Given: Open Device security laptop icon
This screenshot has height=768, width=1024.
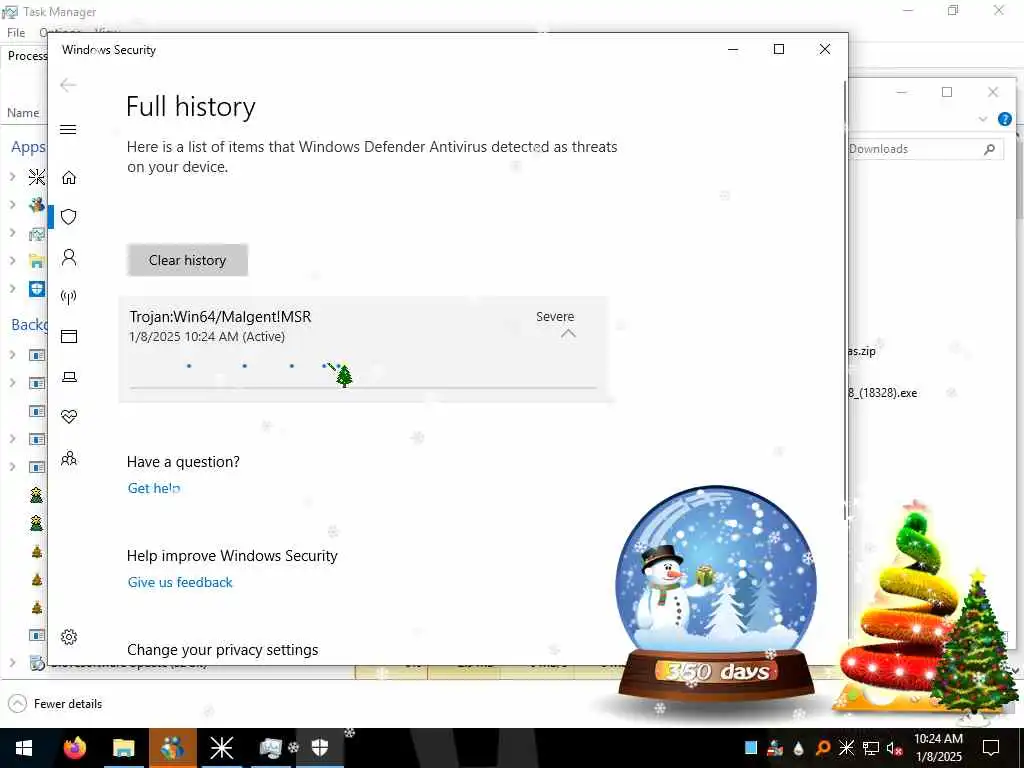Looking at the screenshot, I should [69, 377].
